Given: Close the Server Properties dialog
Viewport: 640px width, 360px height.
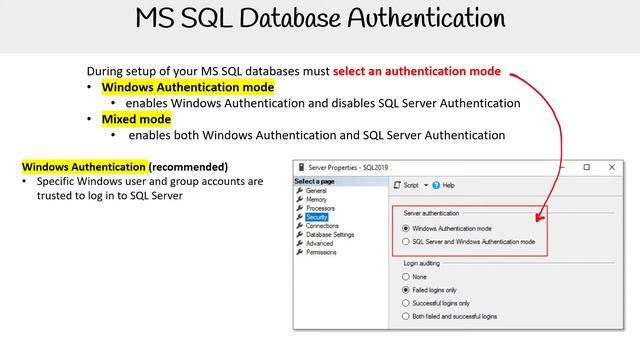Looking at the screenshot, I should 612,167.
